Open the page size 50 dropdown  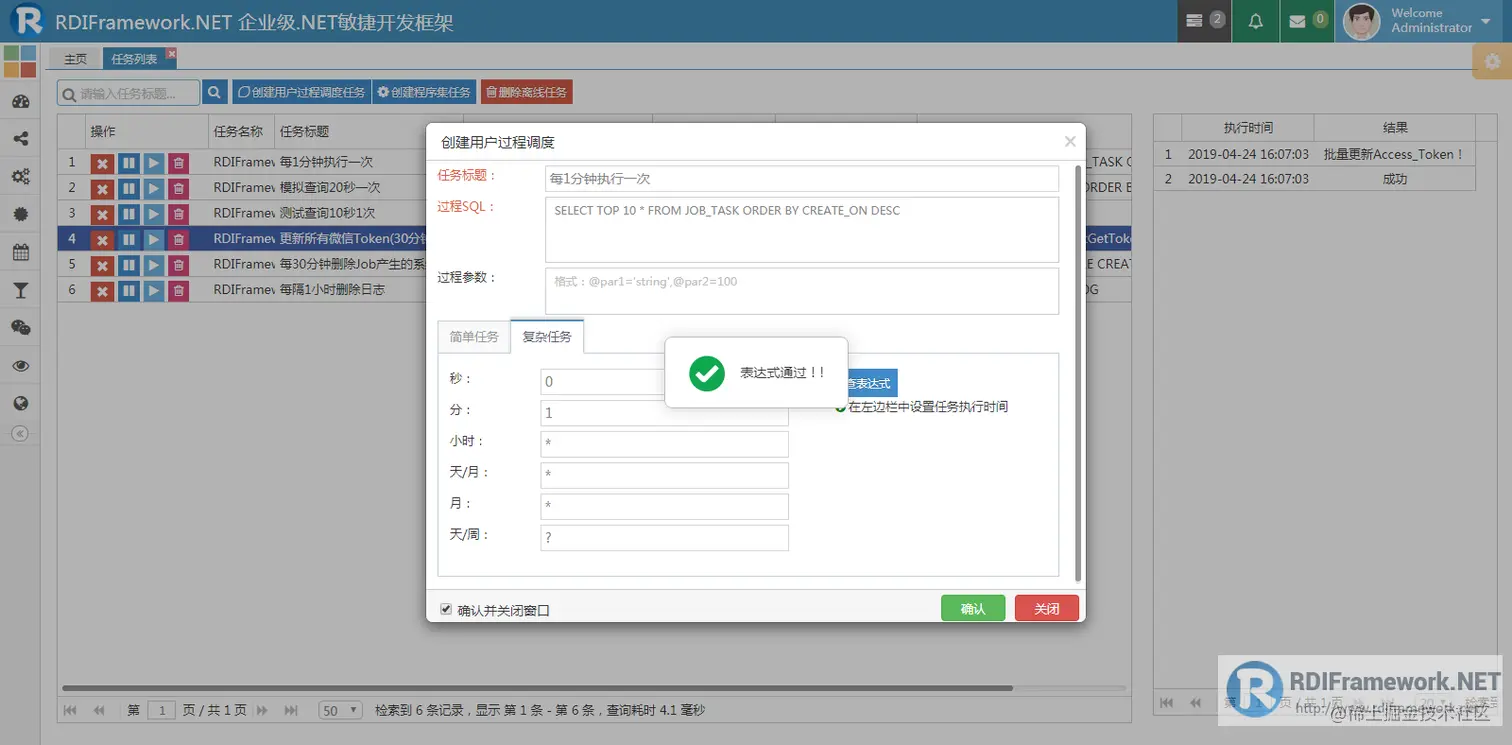(340, 709)
